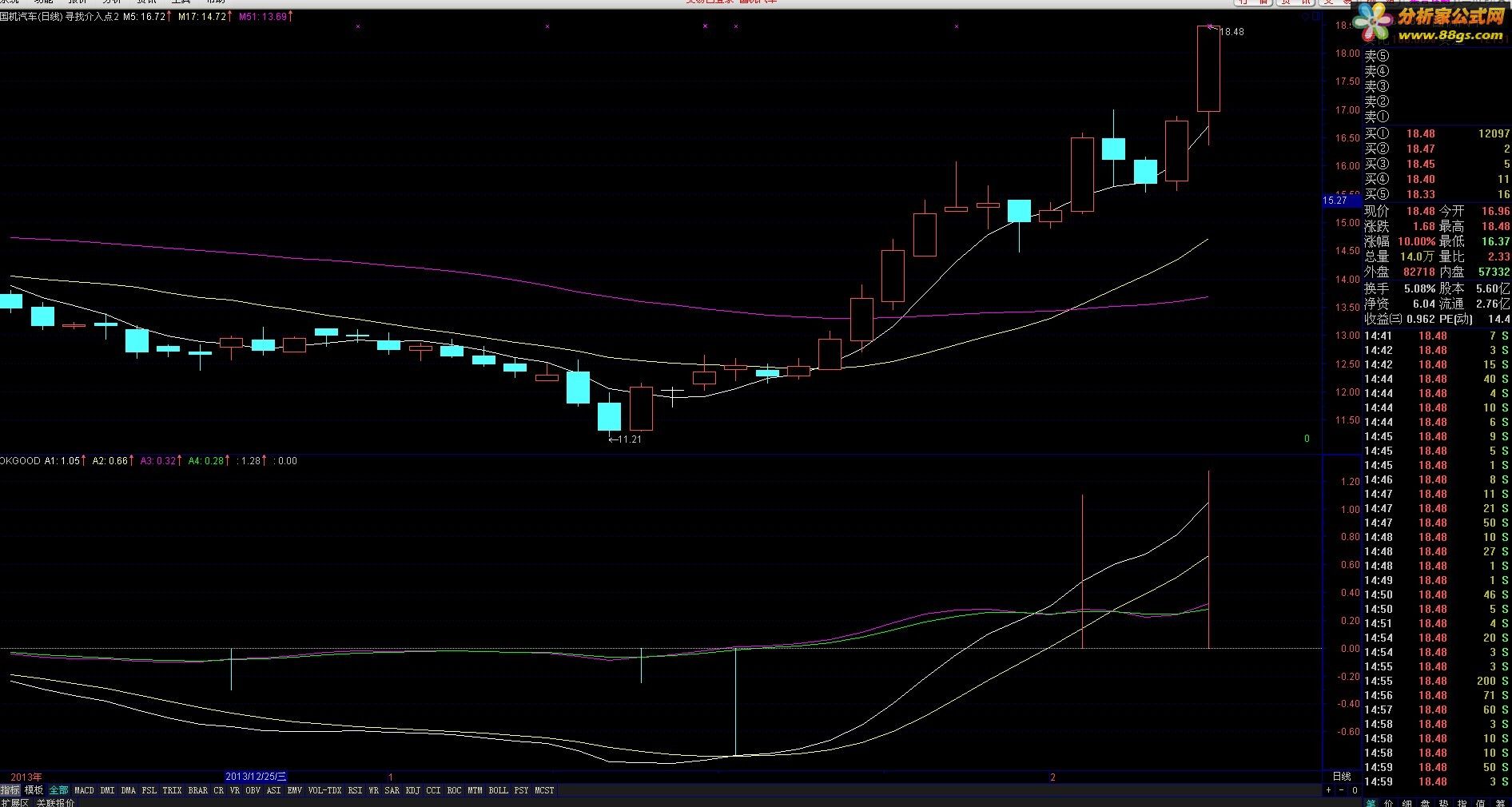Apply the DMA indicator
Image resolution: width=1512 pixels, height=807 pixels.
tap(129, 790)
